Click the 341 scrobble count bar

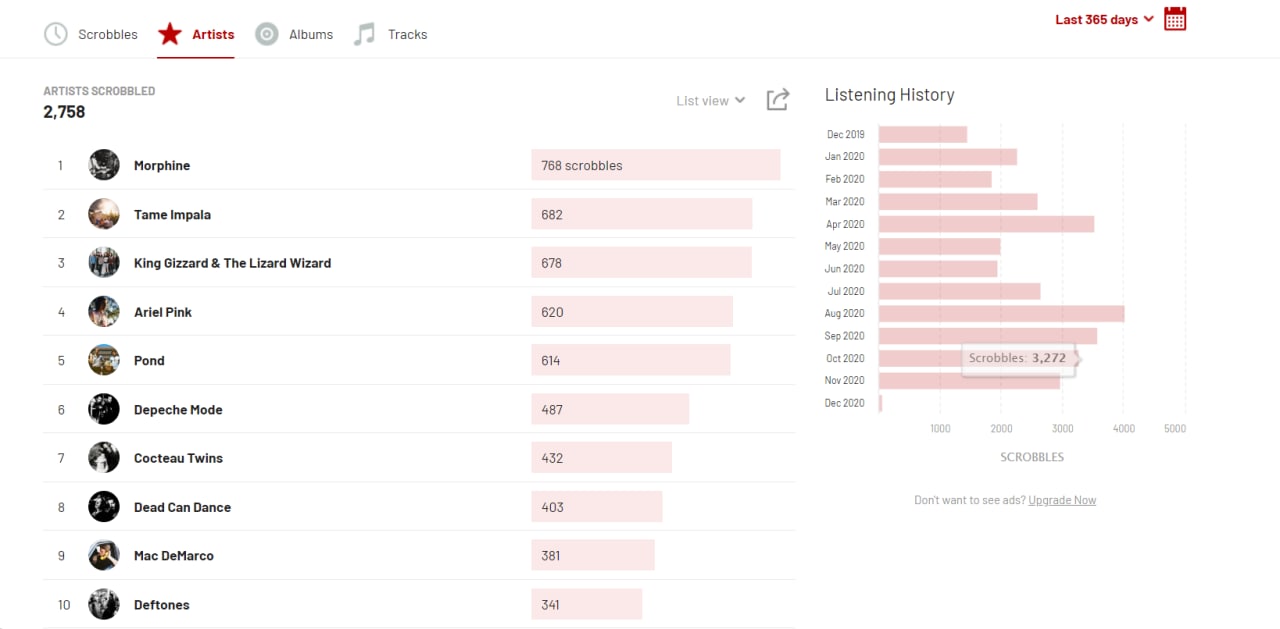(x=587, y=604)
